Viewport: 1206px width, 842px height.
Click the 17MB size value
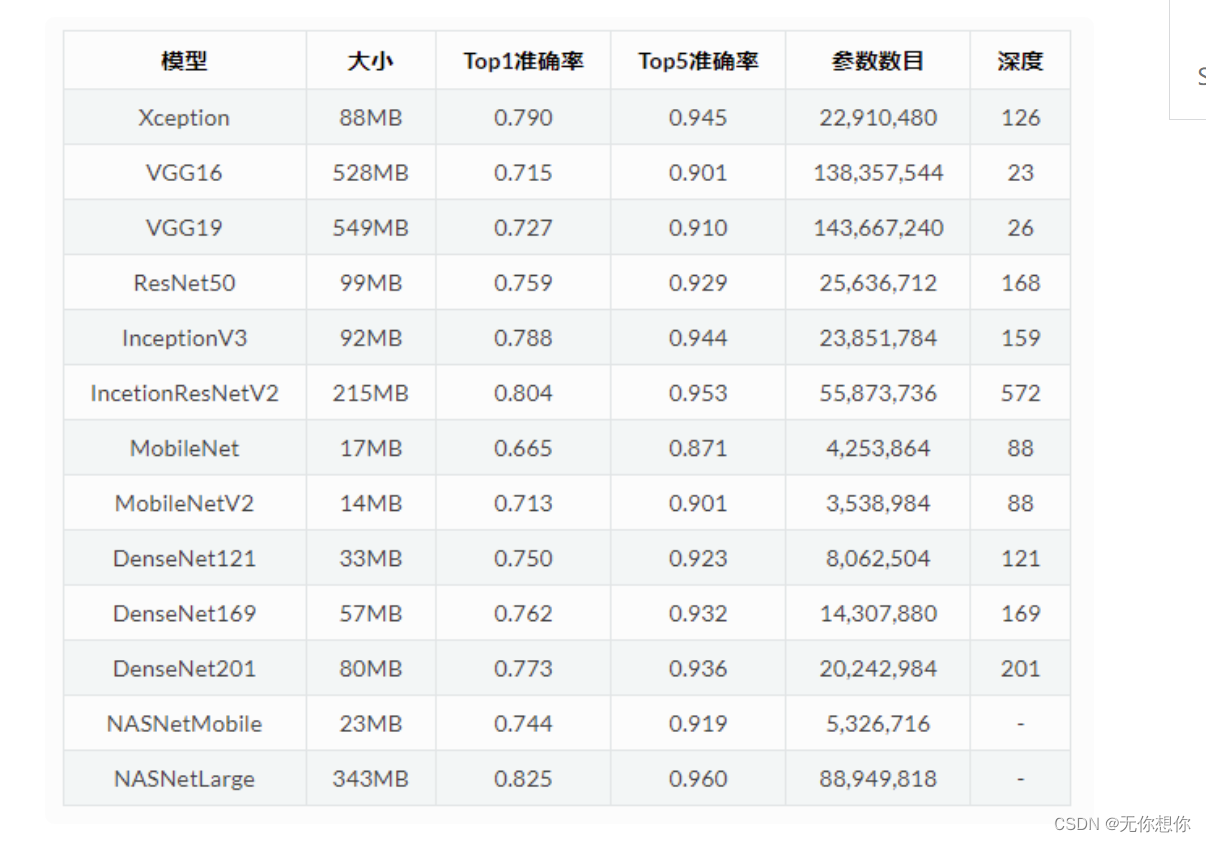coord(370,448)
